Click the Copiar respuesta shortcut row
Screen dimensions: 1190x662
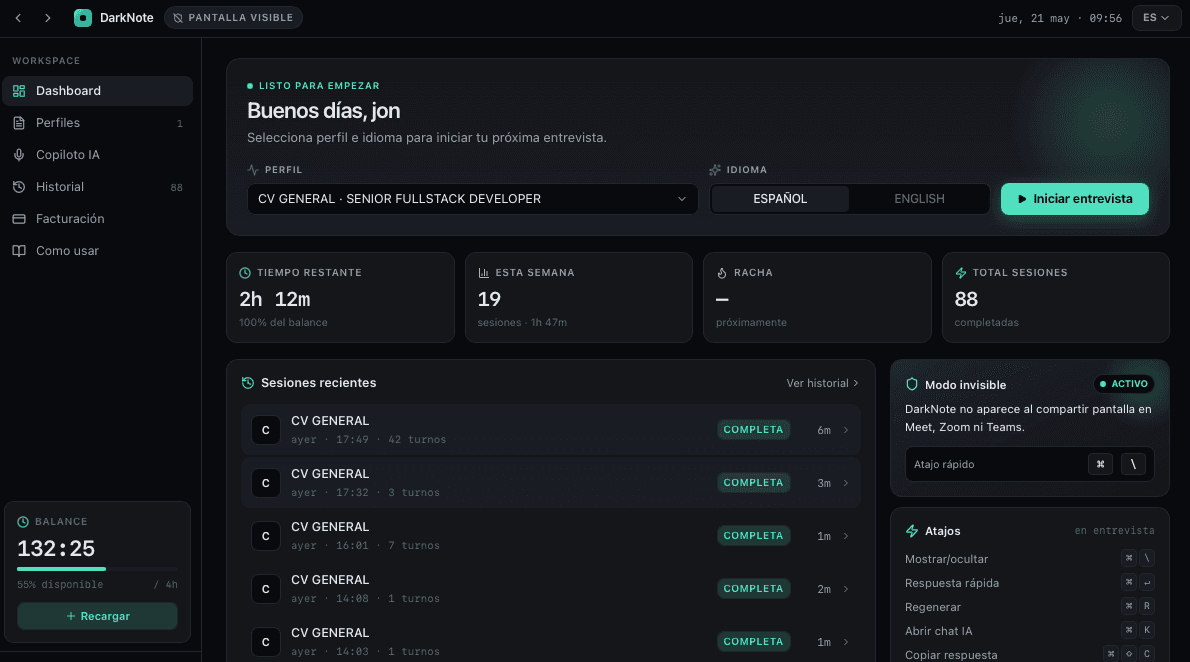coord(1029,654)
